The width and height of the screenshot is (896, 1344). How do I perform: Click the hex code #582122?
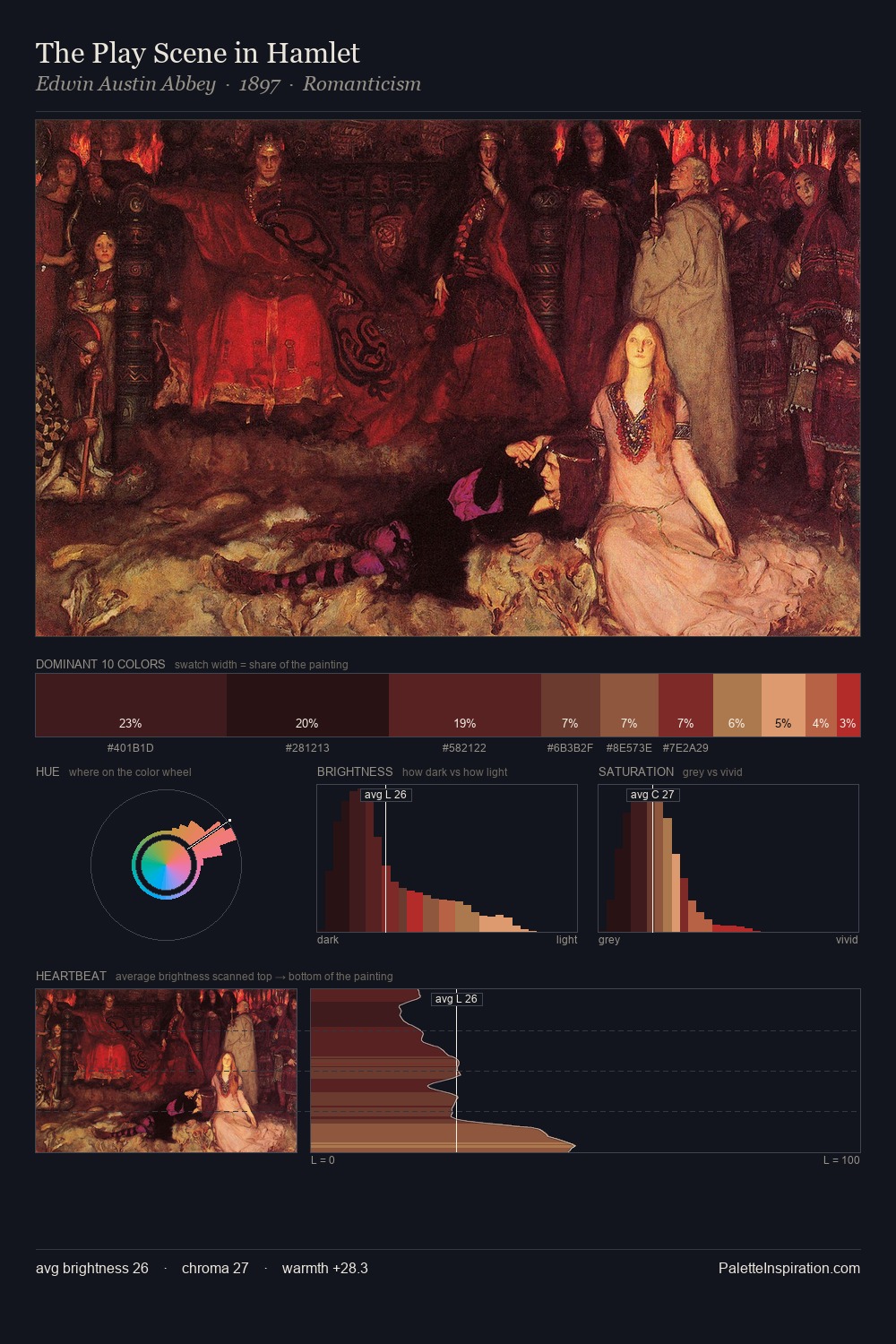tap(464, 747)
